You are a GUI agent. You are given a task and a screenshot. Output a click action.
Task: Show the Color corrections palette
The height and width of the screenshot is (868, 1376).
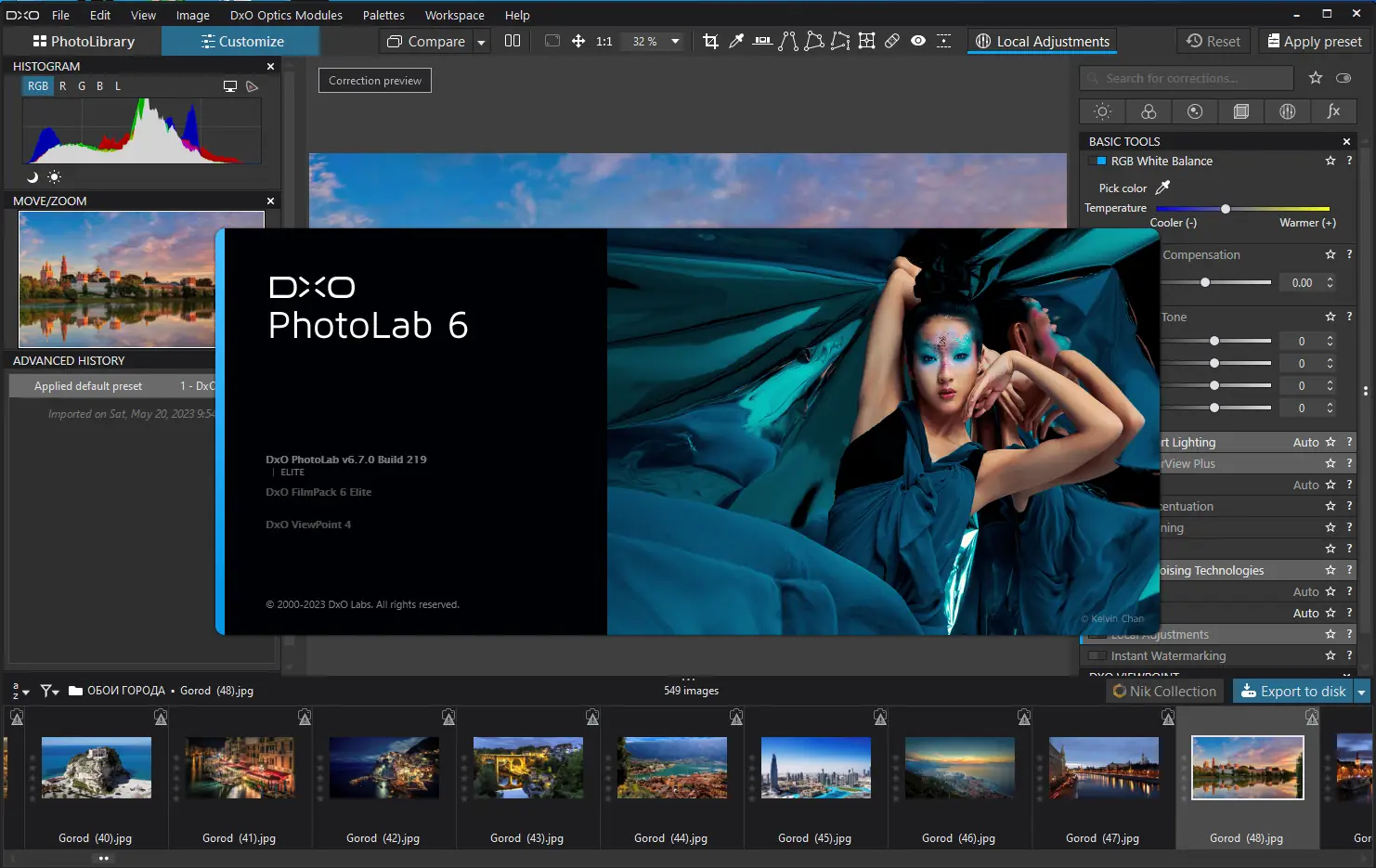pyautogui.click(x=1149, y=111)
